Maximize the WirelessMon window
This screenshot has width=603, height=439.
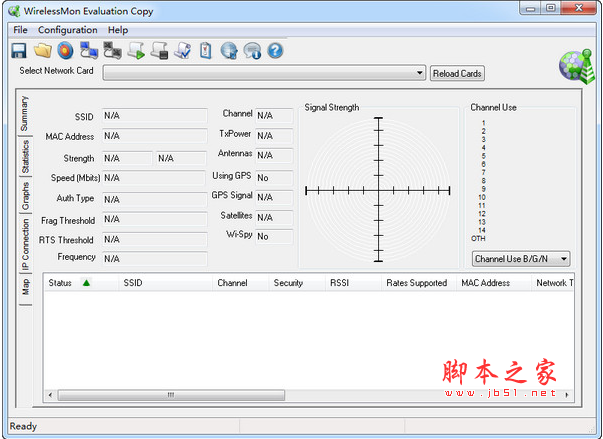[x=551, y=8]
